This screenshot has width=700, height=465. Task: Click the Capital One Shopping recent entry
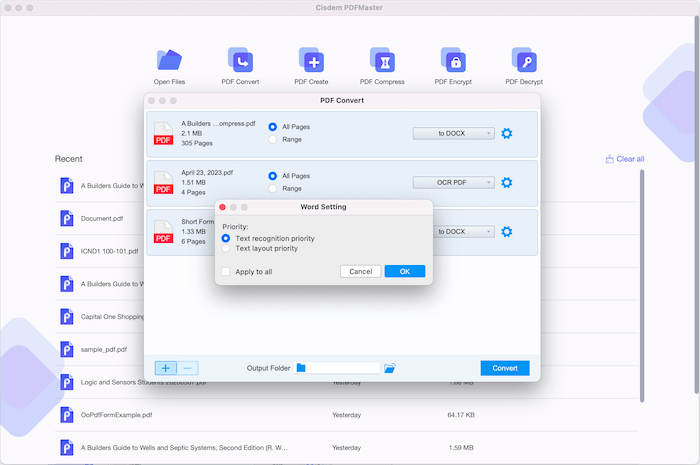point(112,317)
